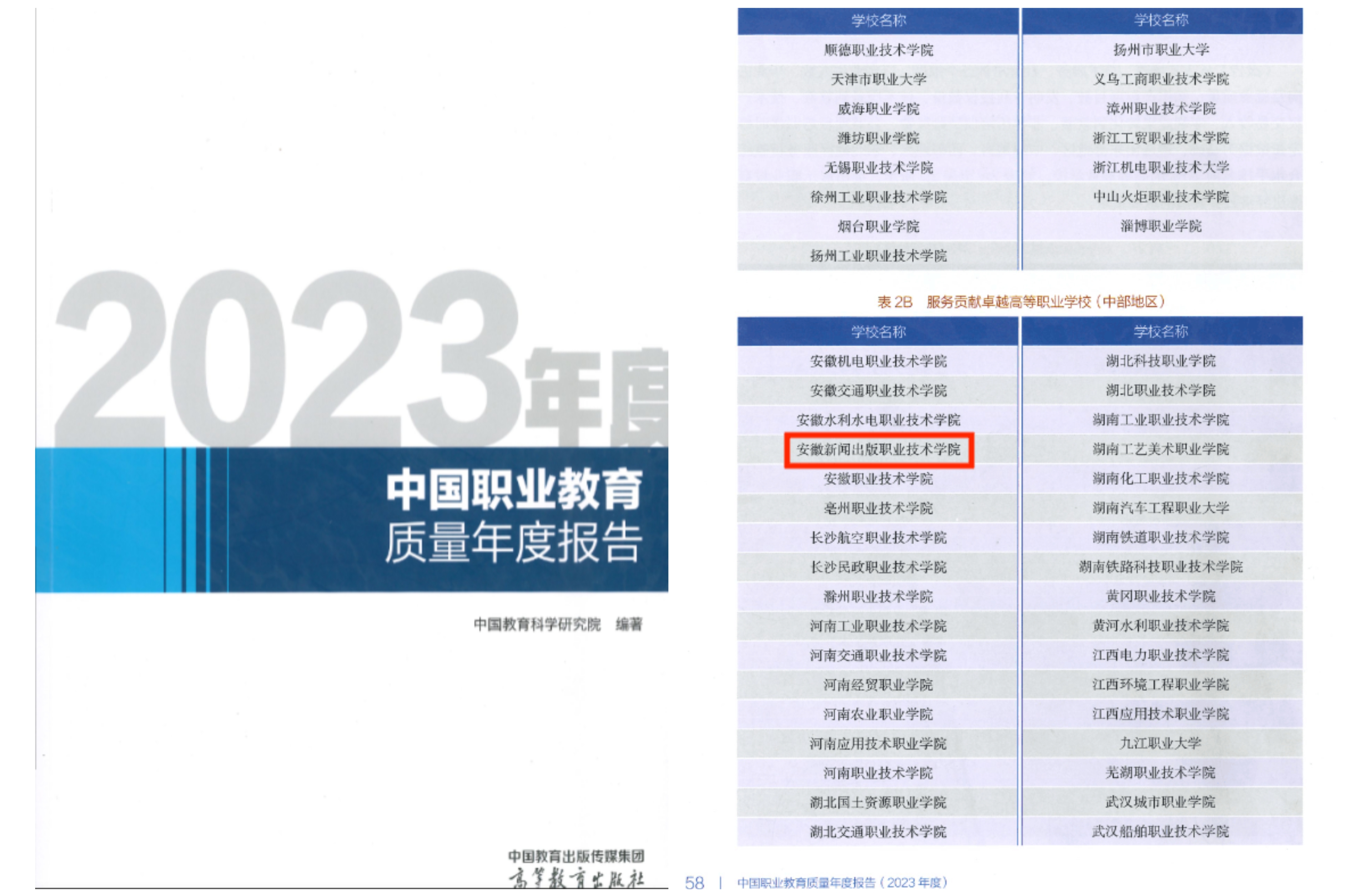
Task: Click the large "2023" on the cover
Action: click(288, 358)
